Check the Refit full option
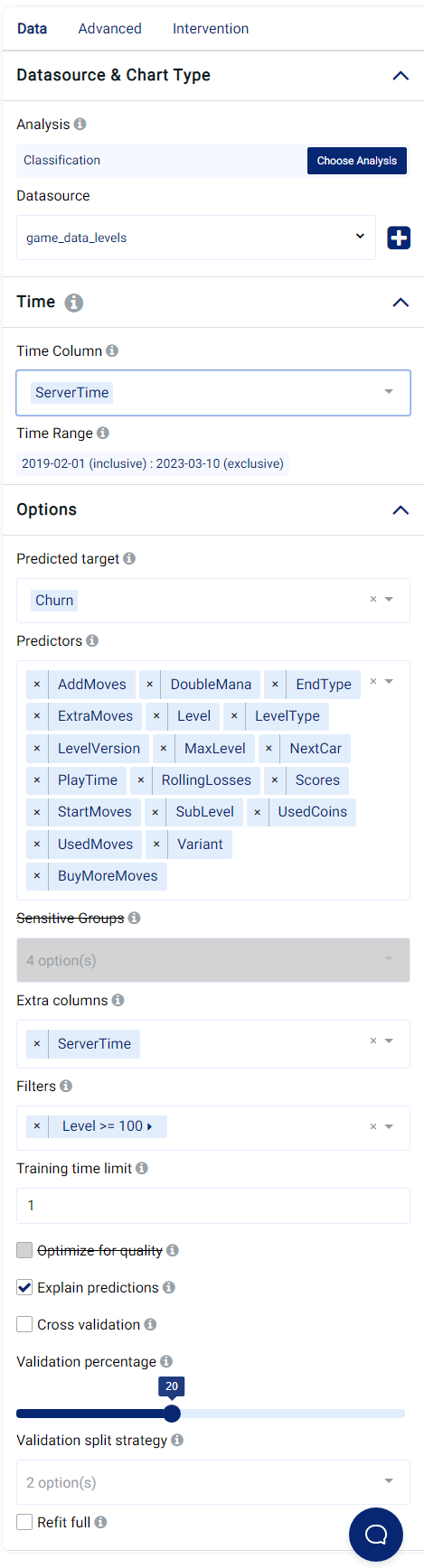 [x=24, y=1522]
